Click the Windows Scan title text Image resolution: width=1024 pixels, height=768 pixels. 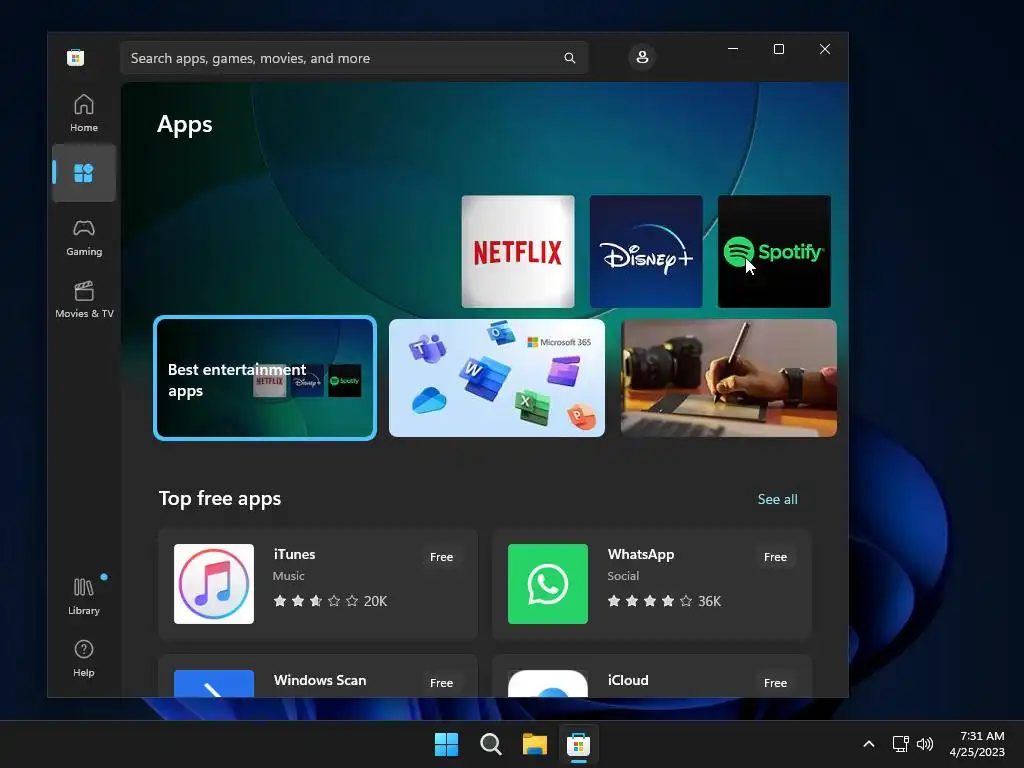320,680
